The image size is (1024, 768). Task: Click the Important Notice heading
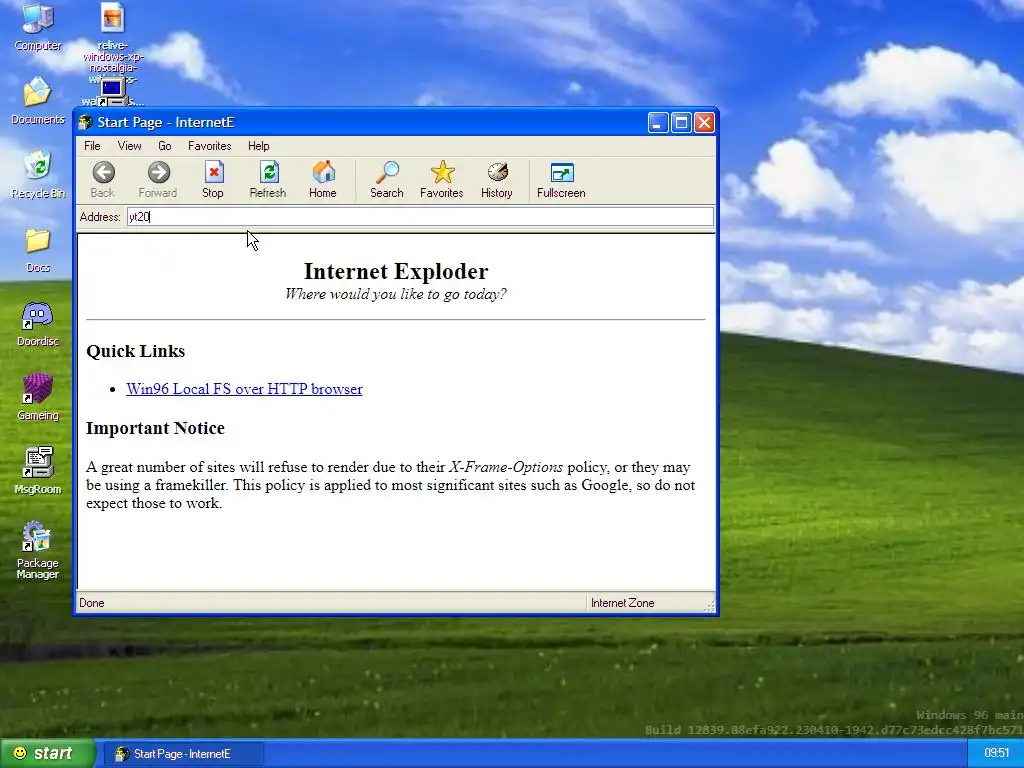155,428
